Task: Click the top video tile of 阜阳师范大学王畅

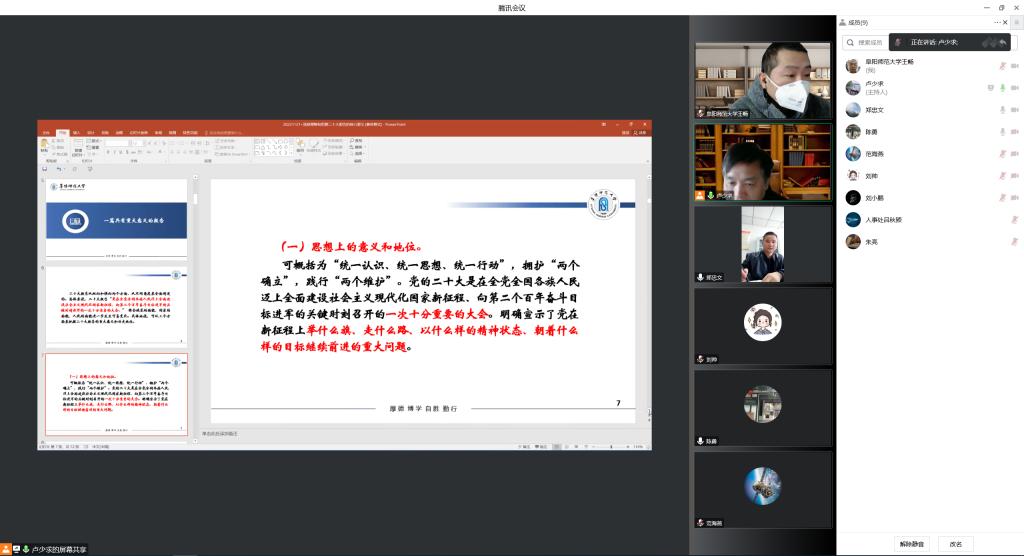Action: click(x=763, y=80)
